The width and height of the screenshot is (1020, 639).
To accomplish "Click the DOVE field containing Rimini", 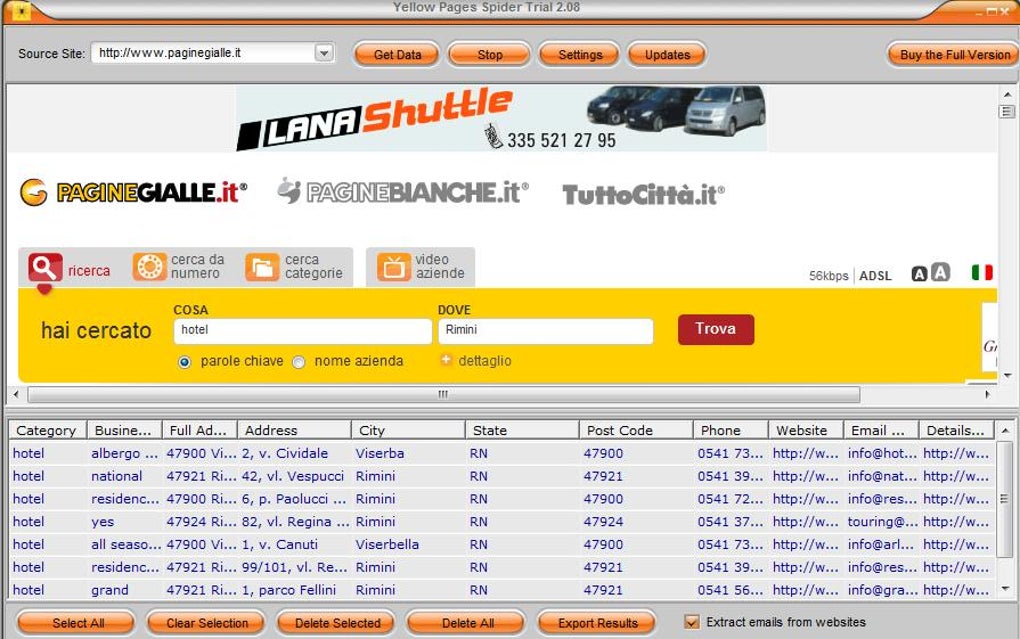I will tap(546, 331).
